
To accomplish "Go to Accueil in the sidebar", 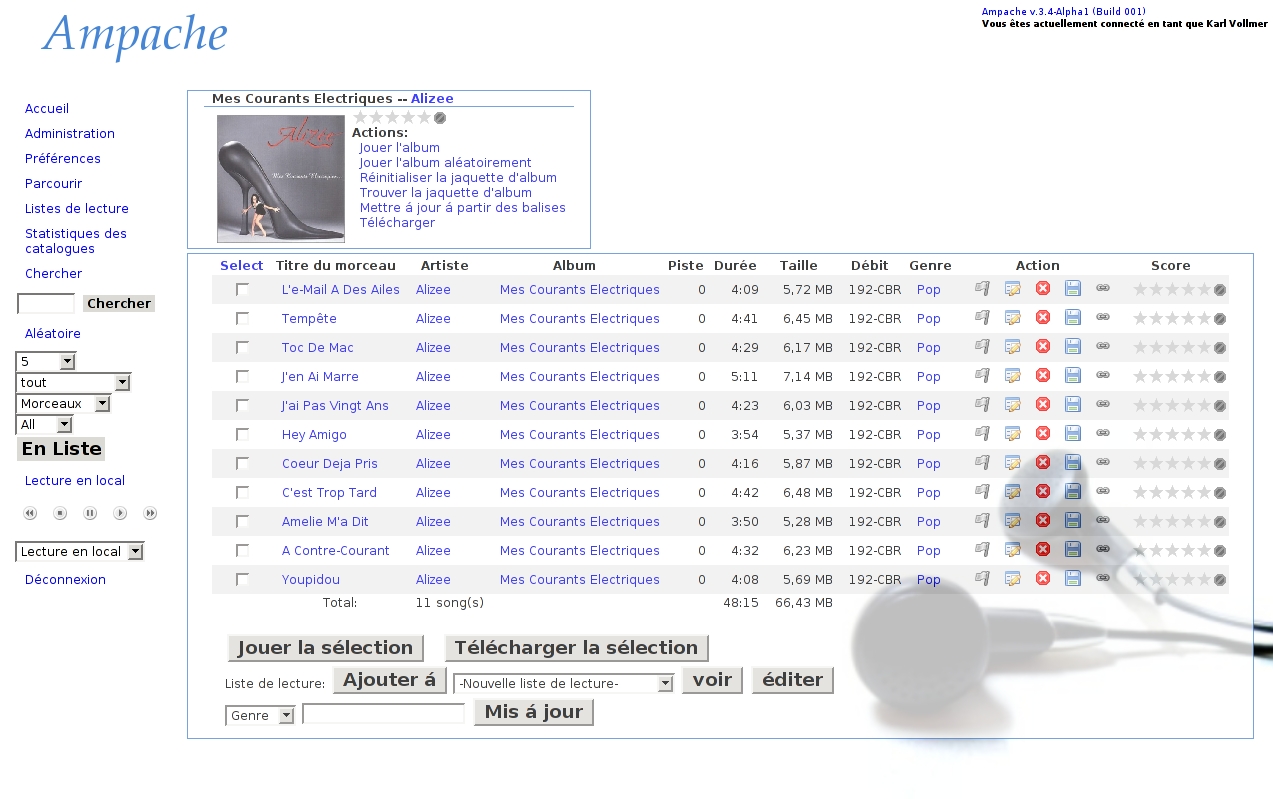I will 47,108.
